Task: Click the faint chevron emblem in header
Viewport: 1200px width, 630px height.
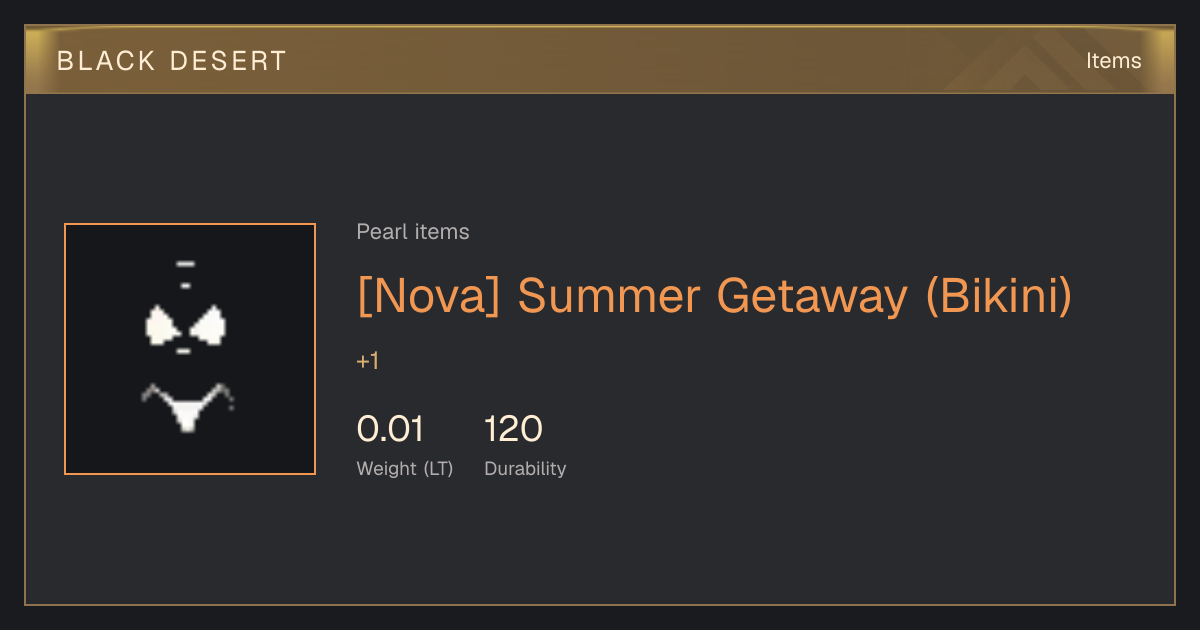Action: pyautogui.click(x=1030, y=60)
